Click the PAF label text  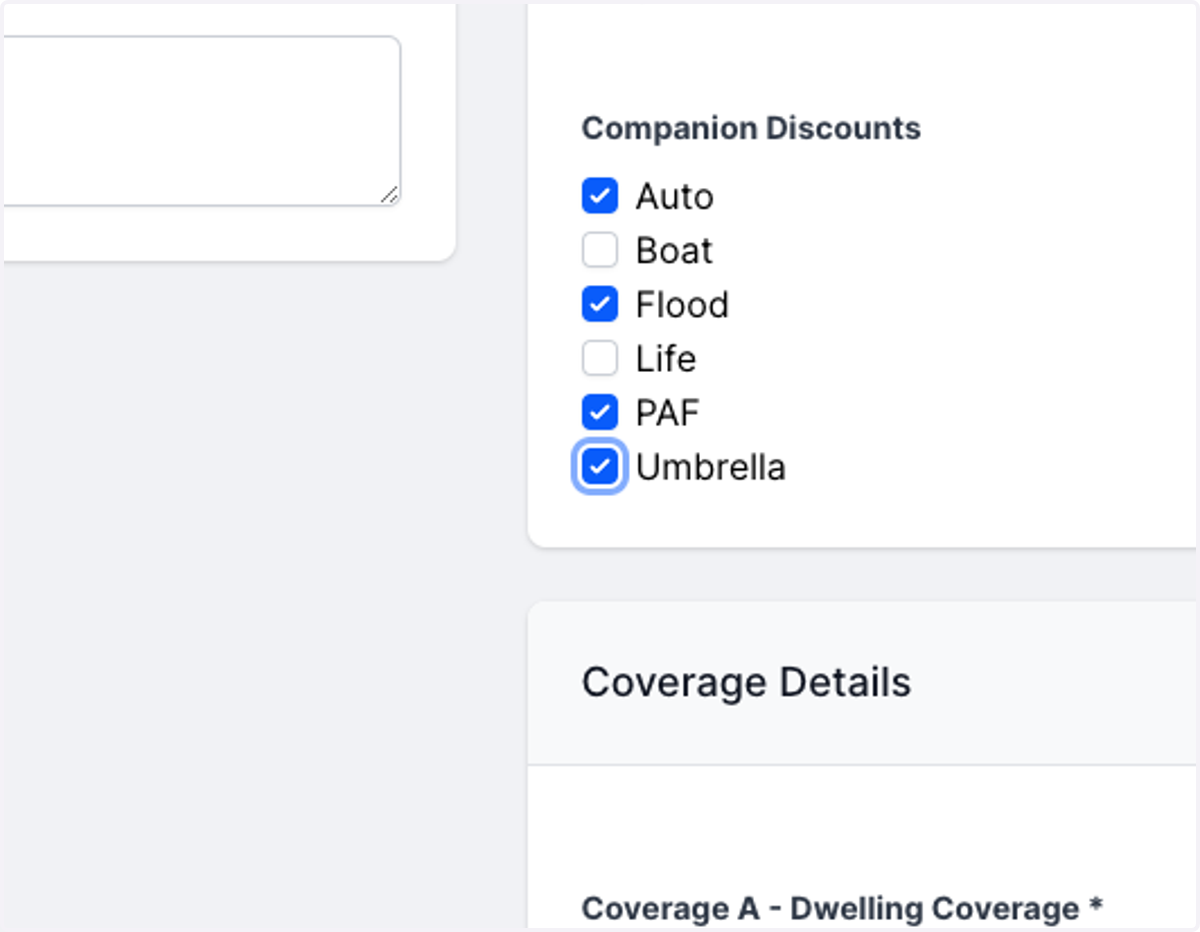[x=668, y=412]
